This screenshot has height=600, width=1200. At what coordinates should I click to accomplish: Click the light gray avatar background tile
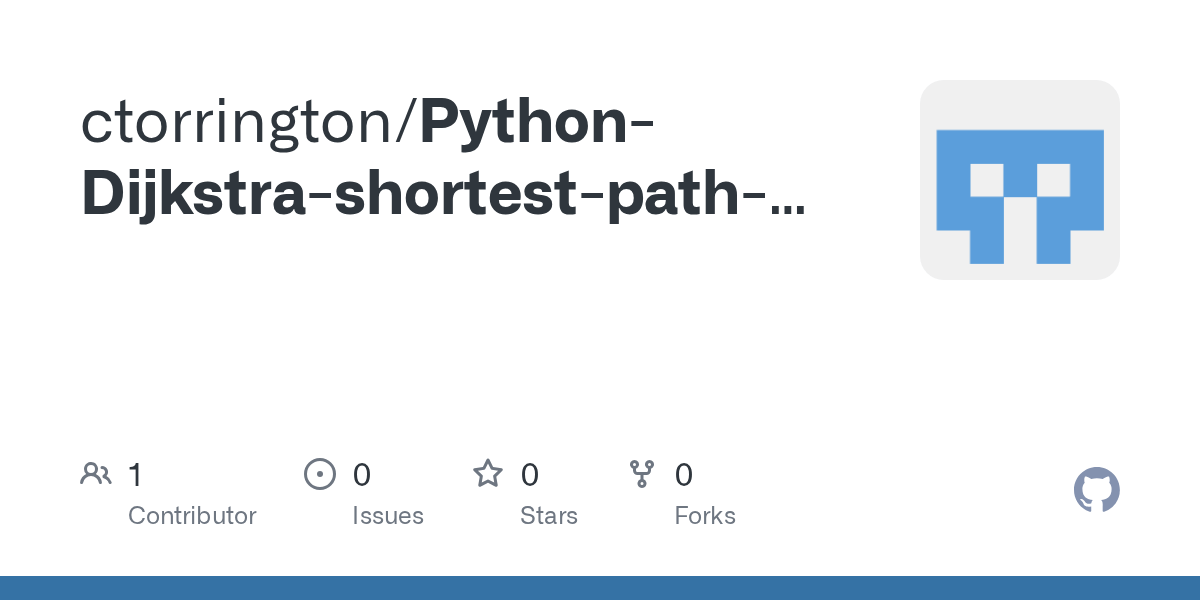pyautogui.click(x=1019, y=180)
